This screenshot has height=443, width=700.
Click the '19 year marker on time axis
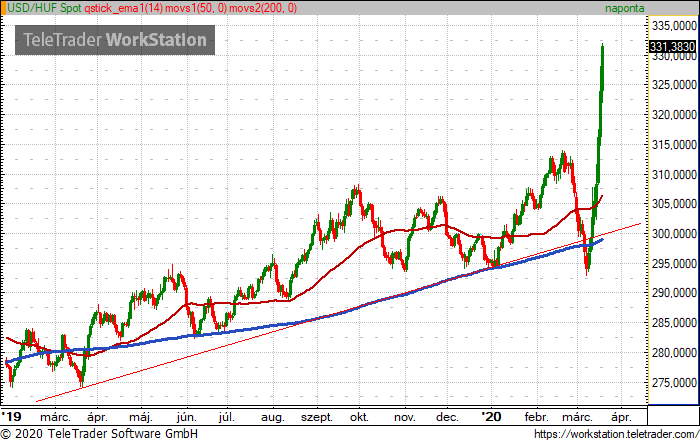tap(12, 417)
